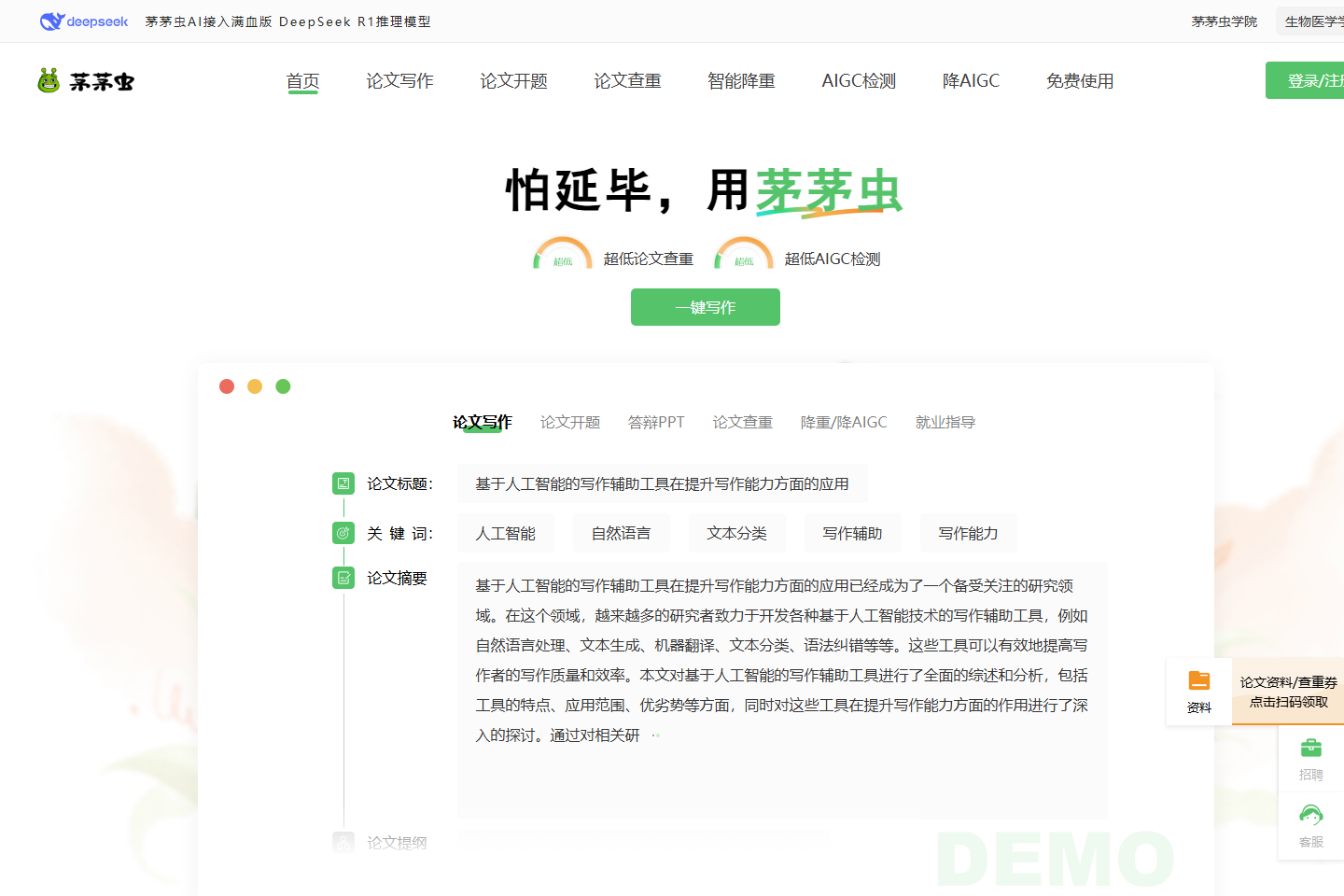This screenshot has width=1344, height=896.
Task: Click the green 一键写作 button
Action: coord(706,307)
